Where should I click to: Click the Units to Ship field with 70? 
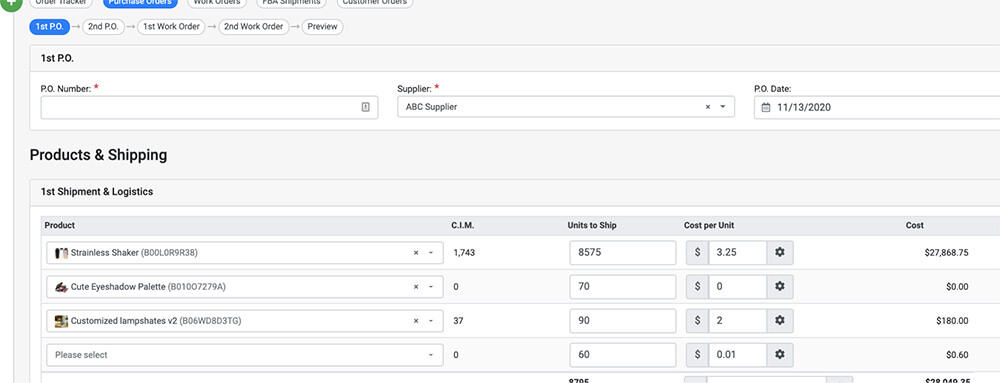coord(622,287)
